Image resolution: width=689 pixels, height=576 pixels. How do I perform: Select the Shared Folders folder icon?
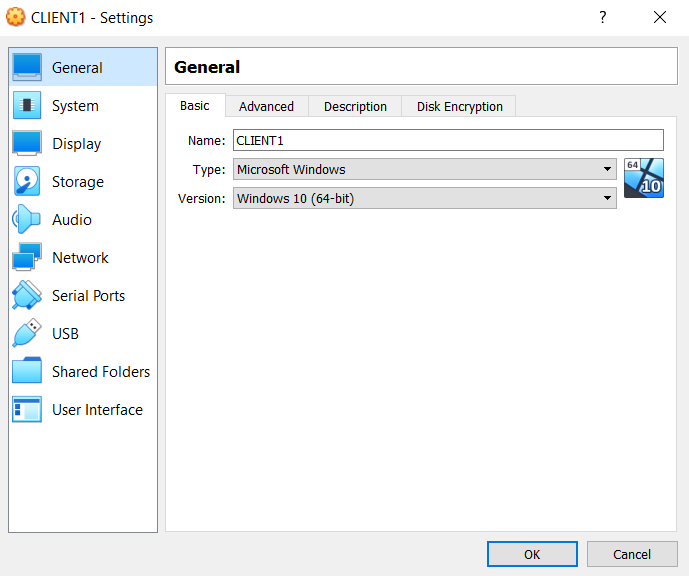(x=27, y=371)
